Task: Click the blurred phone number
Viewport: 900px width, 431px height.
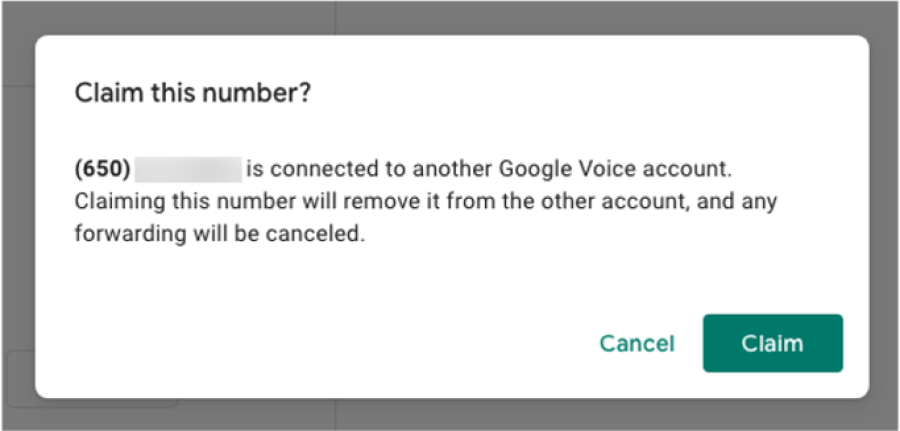Action: [188, 167]
